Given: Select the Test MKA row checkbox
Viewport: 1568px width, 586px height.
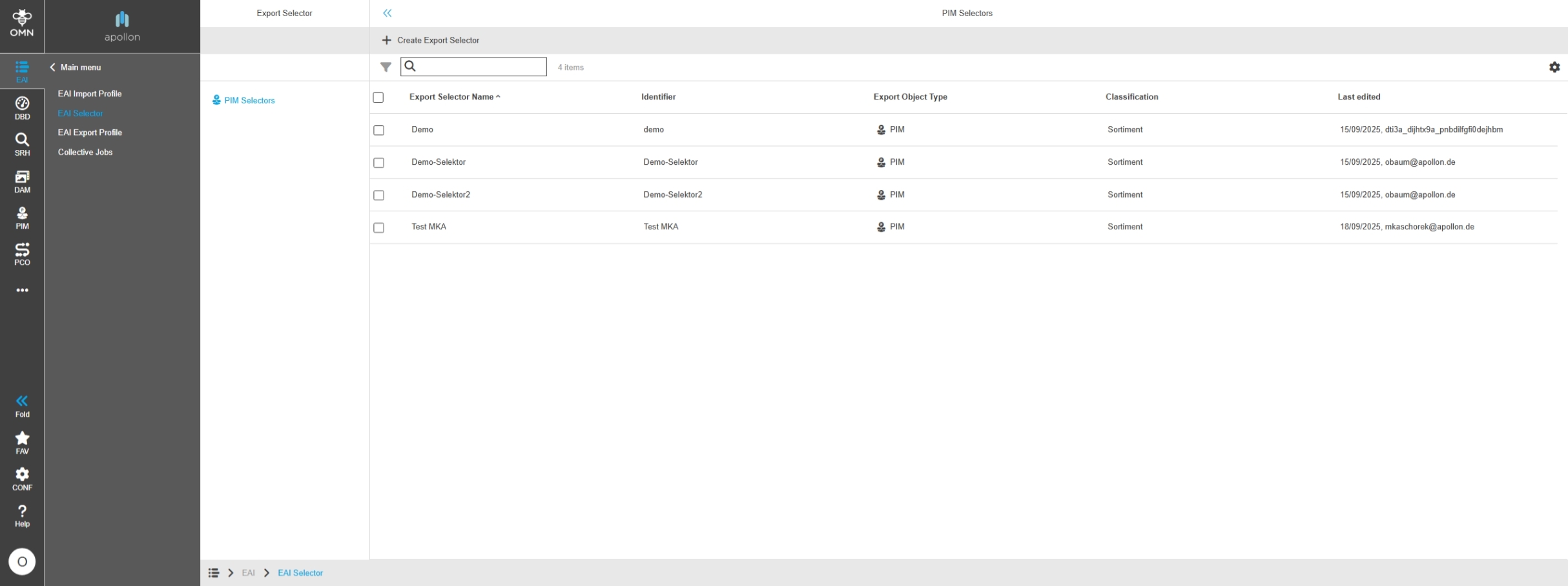Looking at the screenshot, I should coord(379,227).
